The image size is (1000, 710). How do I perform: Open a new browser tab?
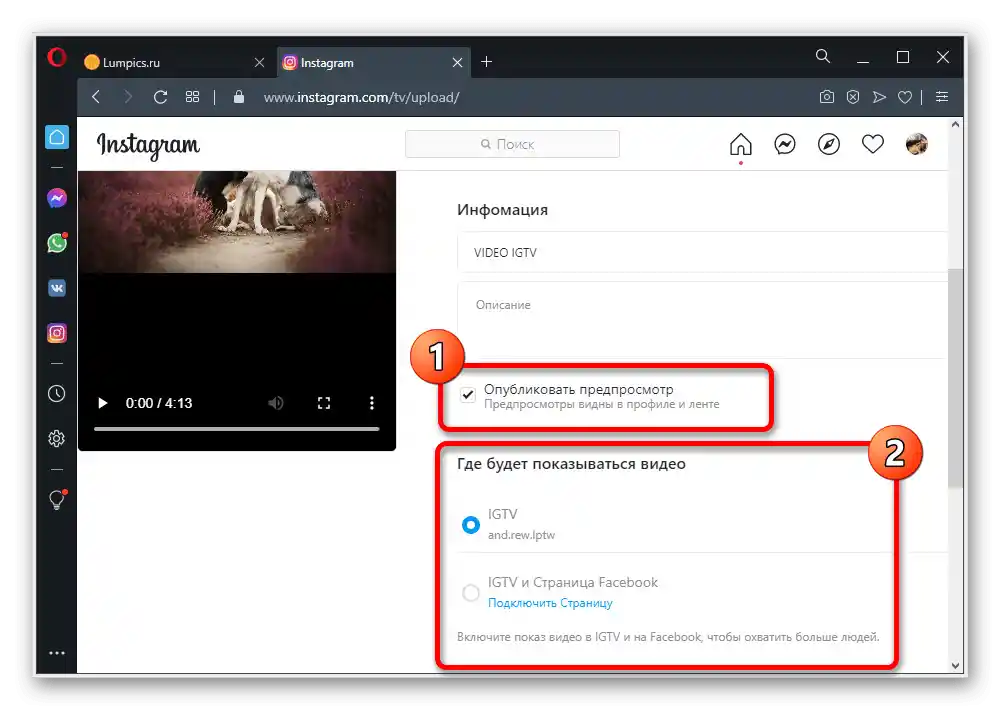pyautogui.click(x=487, y=62)
